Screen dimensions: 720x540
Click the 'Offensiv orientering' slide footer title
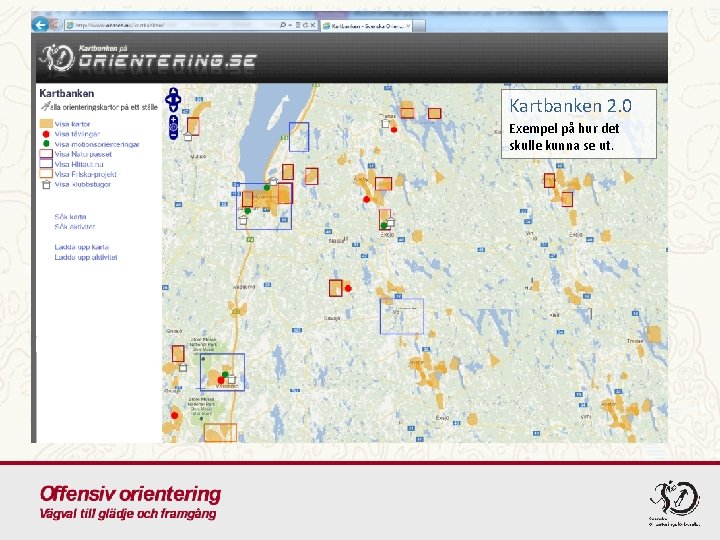click(x=130, y=494)
